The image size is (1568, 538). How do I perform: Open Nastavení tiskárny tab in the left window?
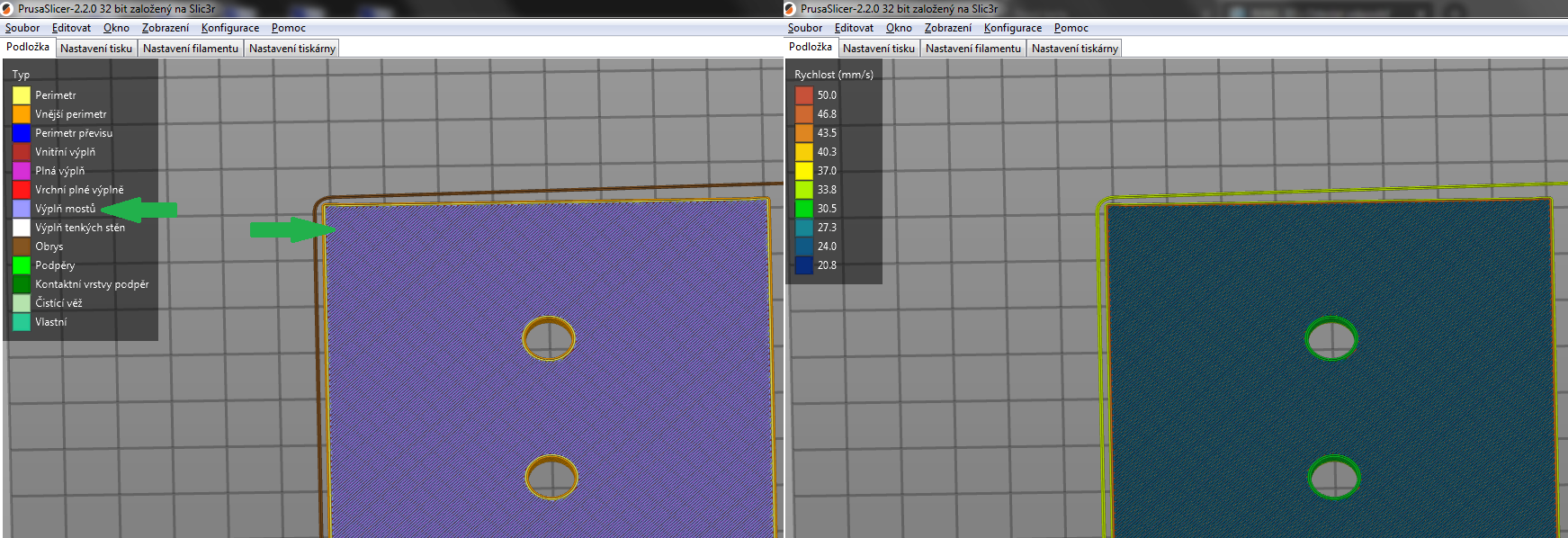(x=291, y=49)
